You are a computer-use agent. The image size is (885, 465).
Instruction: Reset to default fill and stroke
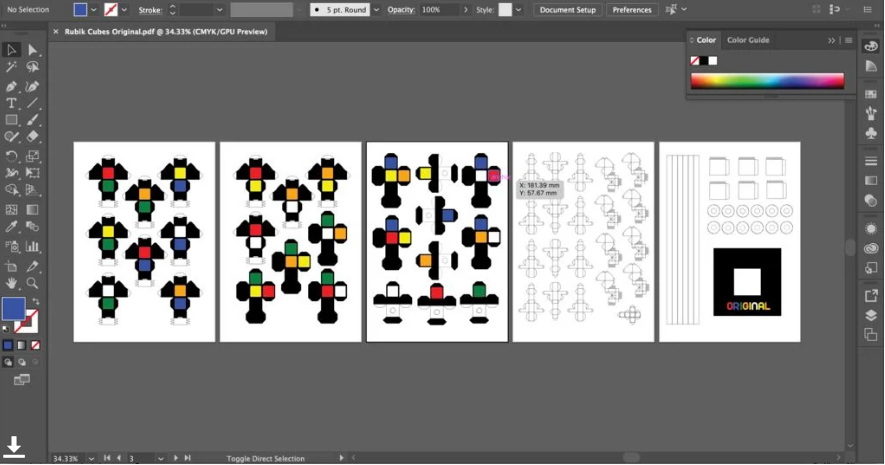(x=6, y=328)
